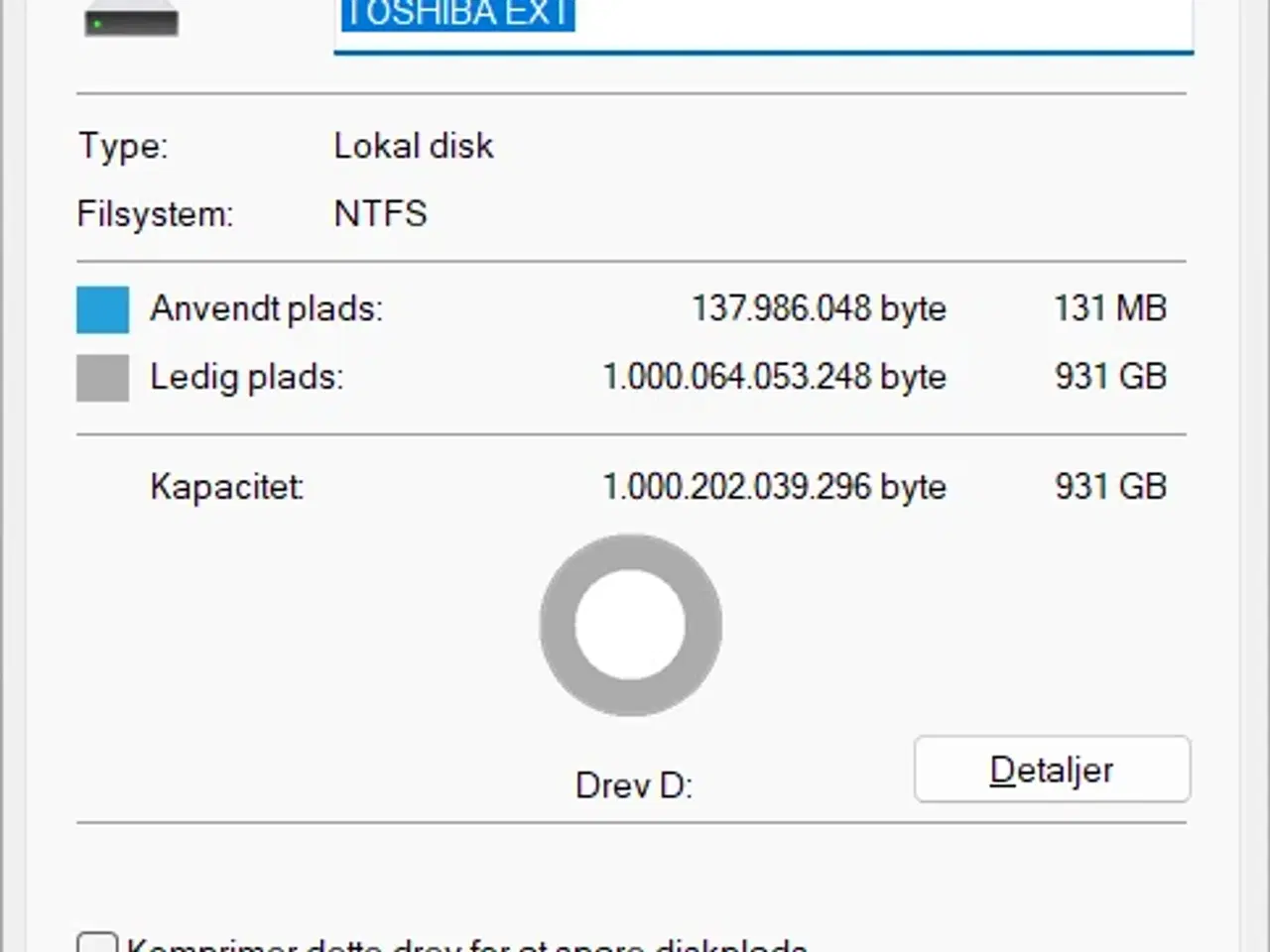
Task: Click the '931 GB' value in Ledig plads row
Action: tap(1110, 377)
